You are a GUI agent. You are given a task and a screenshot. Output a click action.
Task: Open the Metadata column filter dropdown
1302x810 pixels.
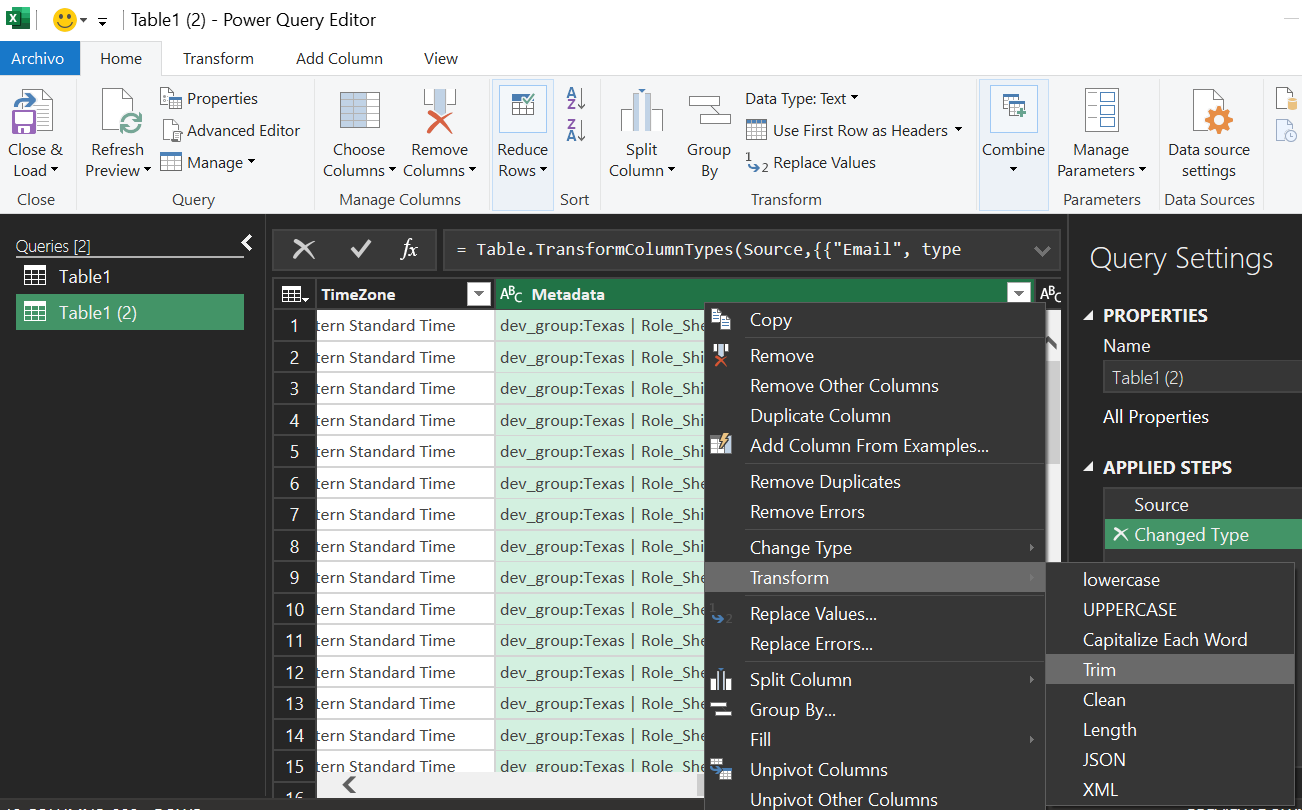pyautogui.click(x=1019, y=294)
